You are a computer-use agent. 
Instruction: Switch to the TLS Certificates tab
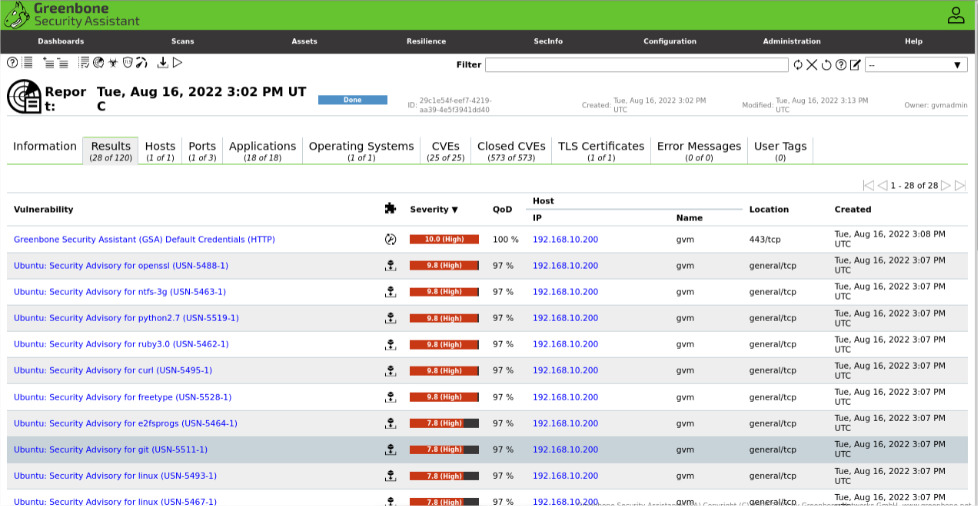601,150
